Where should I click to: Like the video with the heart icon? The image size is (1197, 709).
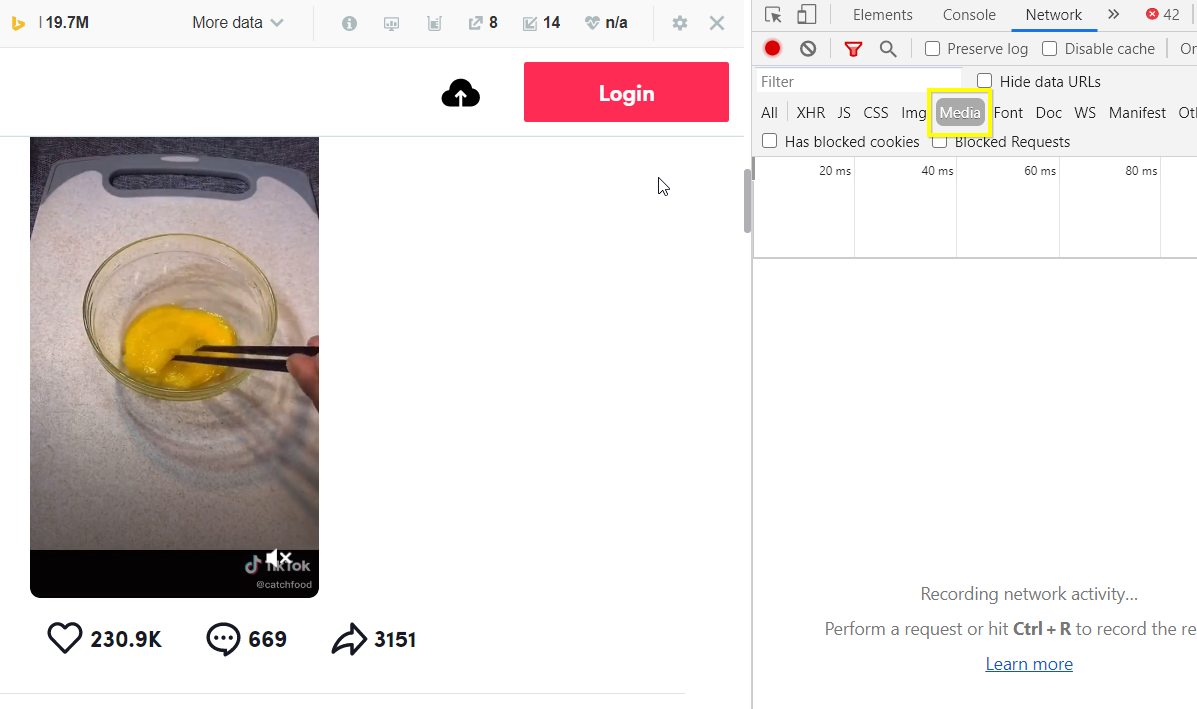click(x=65, y=638)
